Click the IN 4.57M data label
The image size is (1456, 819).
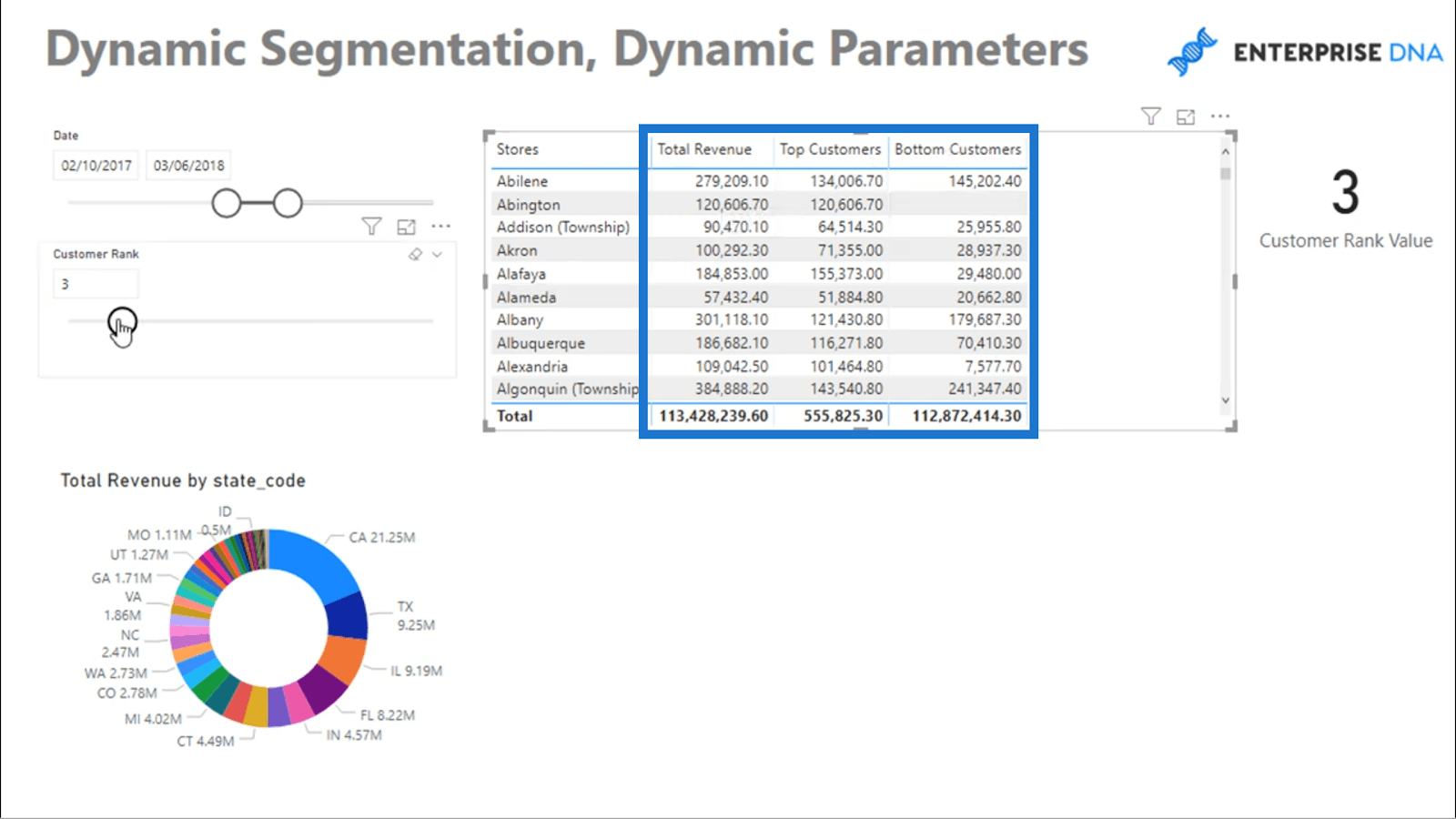pos(355,735)
